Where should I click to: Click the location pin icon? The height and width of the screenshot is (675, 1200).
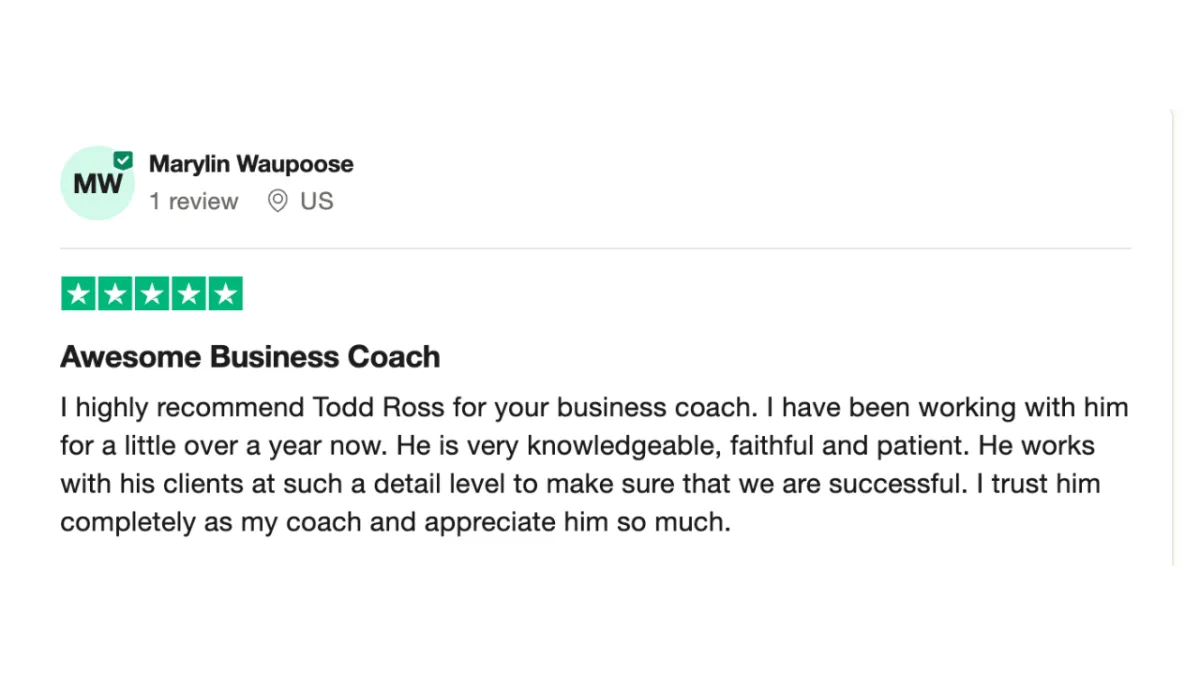[277, 201]
